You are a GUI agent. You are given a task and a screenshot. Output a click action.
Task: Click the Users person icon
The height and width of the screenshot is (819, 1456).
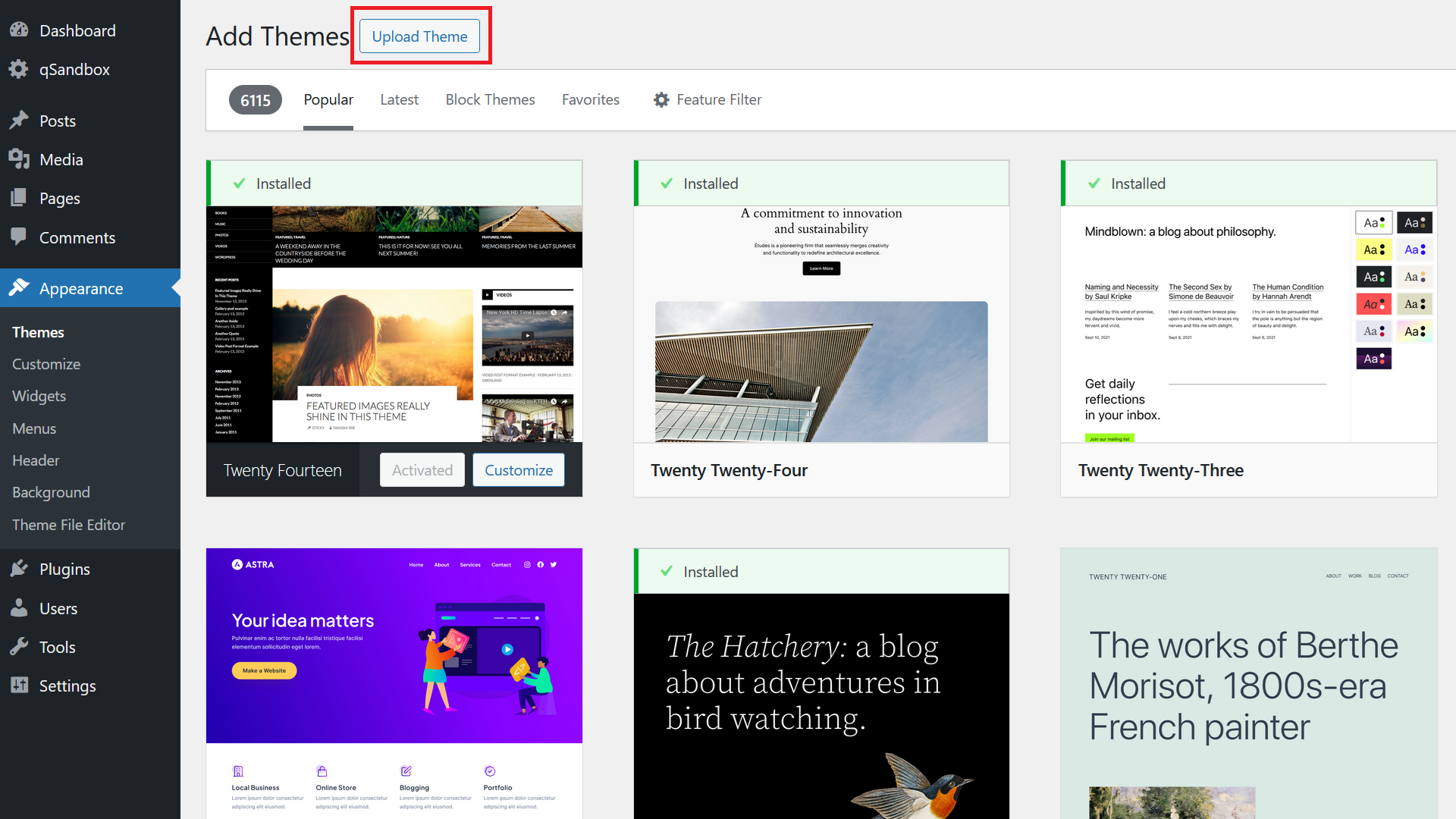[19, 608]
